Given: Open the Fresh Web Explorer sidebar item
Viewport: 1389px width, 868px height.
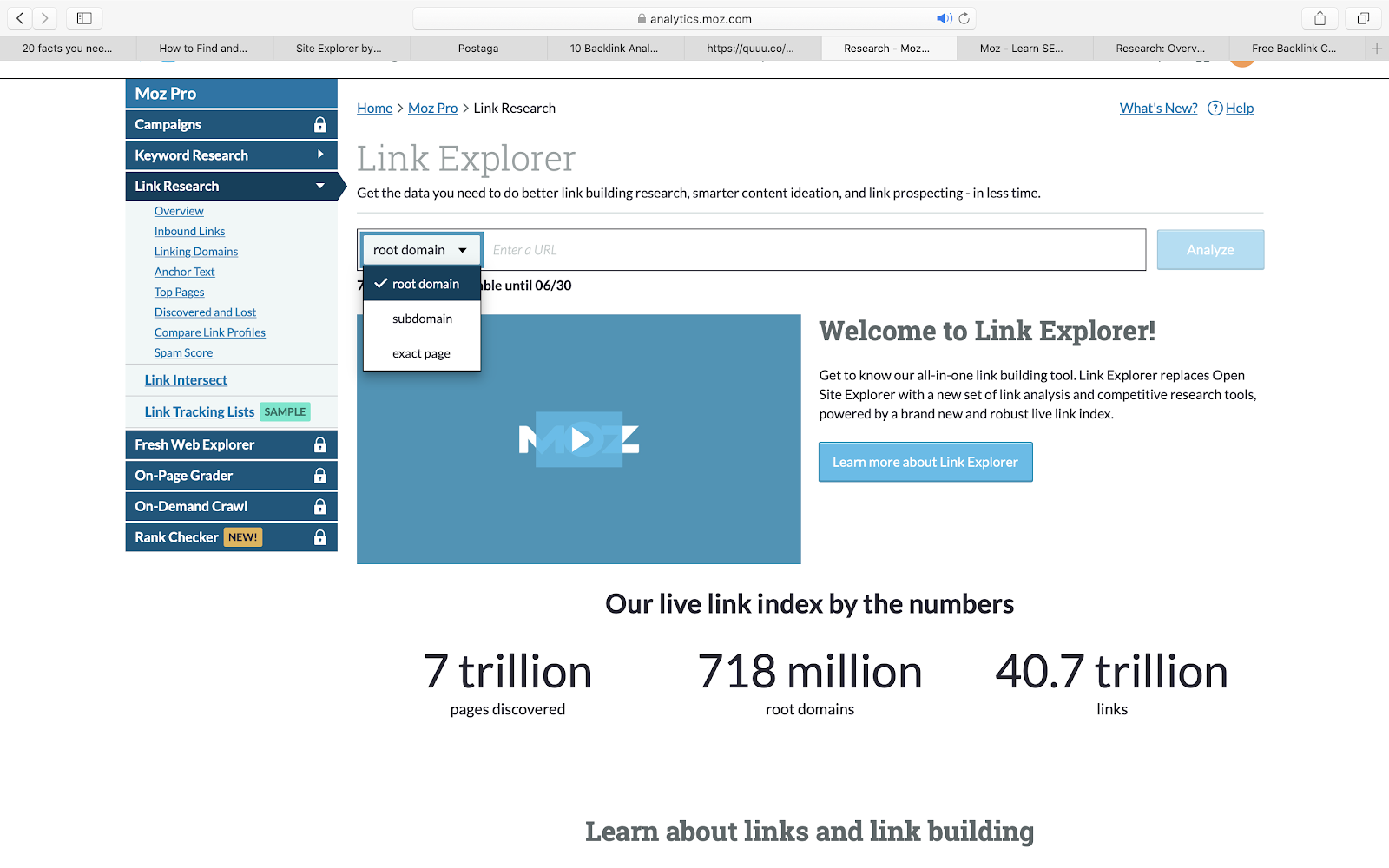Looking at the screenshot, I should pyautogui.click(x=232, y=445).
